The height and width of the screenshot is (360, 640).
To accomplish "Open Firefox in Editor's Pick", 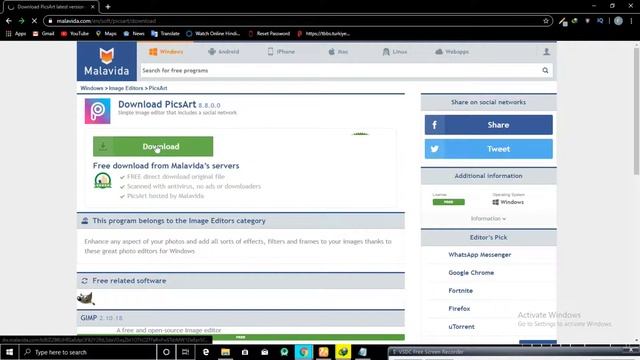I will click(x=459, y=309).
